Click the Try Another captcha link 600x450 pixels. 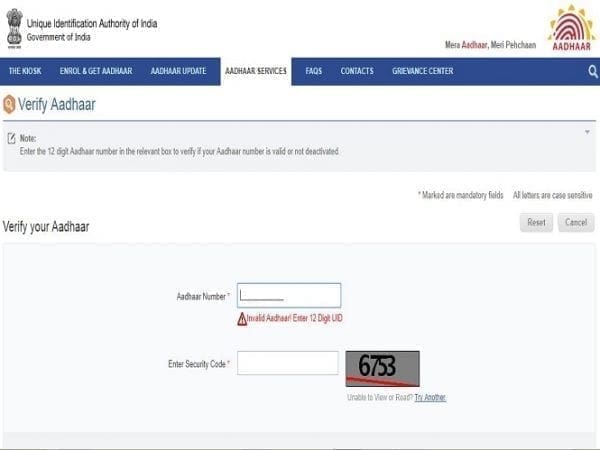coord(430,398)
